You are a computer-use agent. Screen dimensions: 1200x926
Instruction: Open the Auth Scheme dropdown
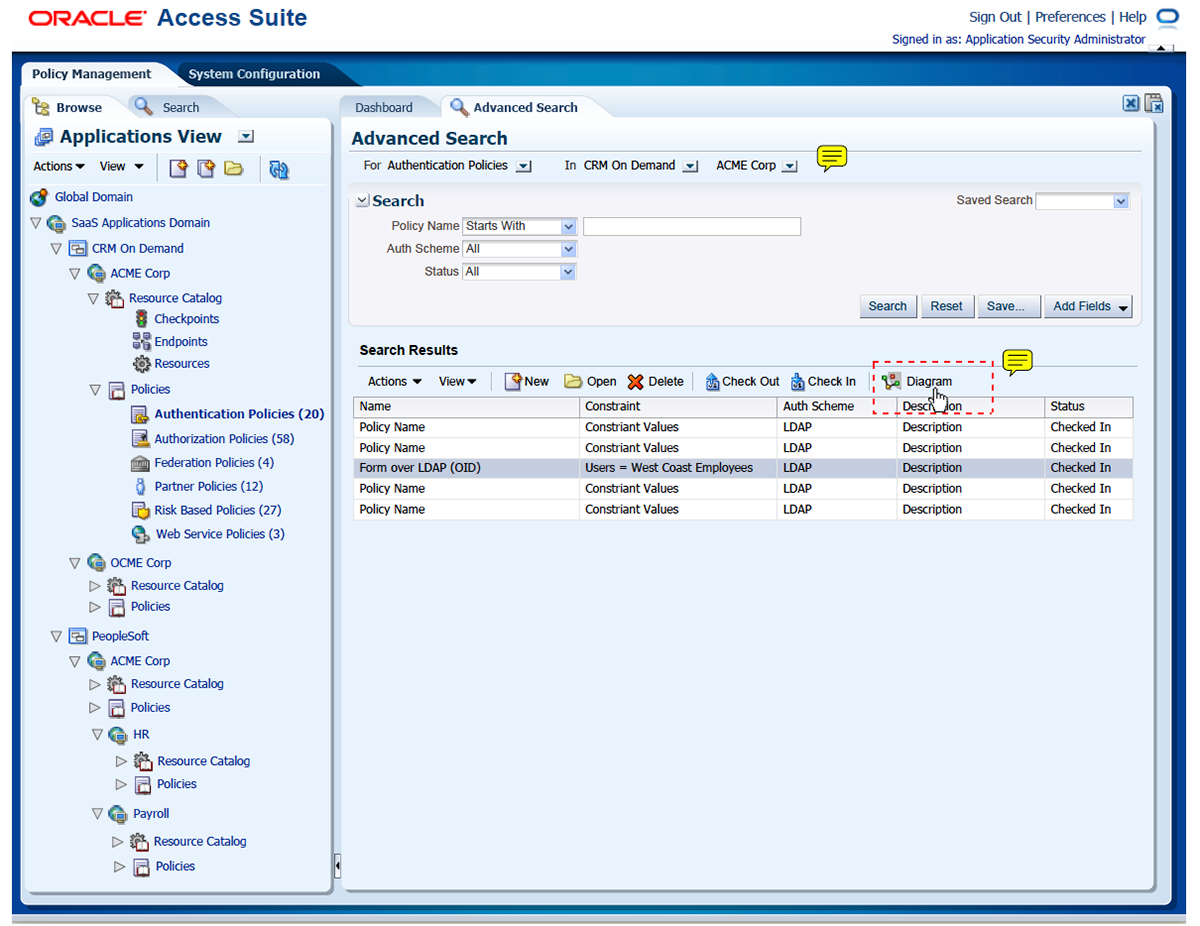[x=568, y=249]
